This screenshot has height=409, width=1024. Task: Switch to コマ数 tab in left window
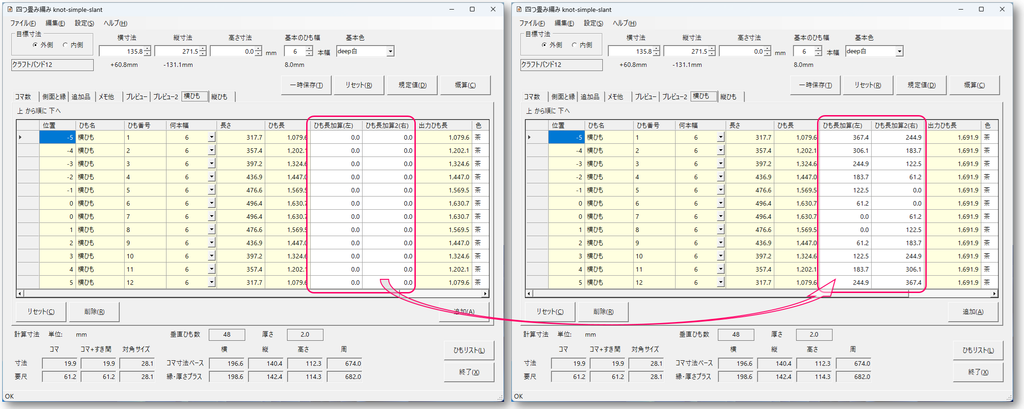coord(24,97)
